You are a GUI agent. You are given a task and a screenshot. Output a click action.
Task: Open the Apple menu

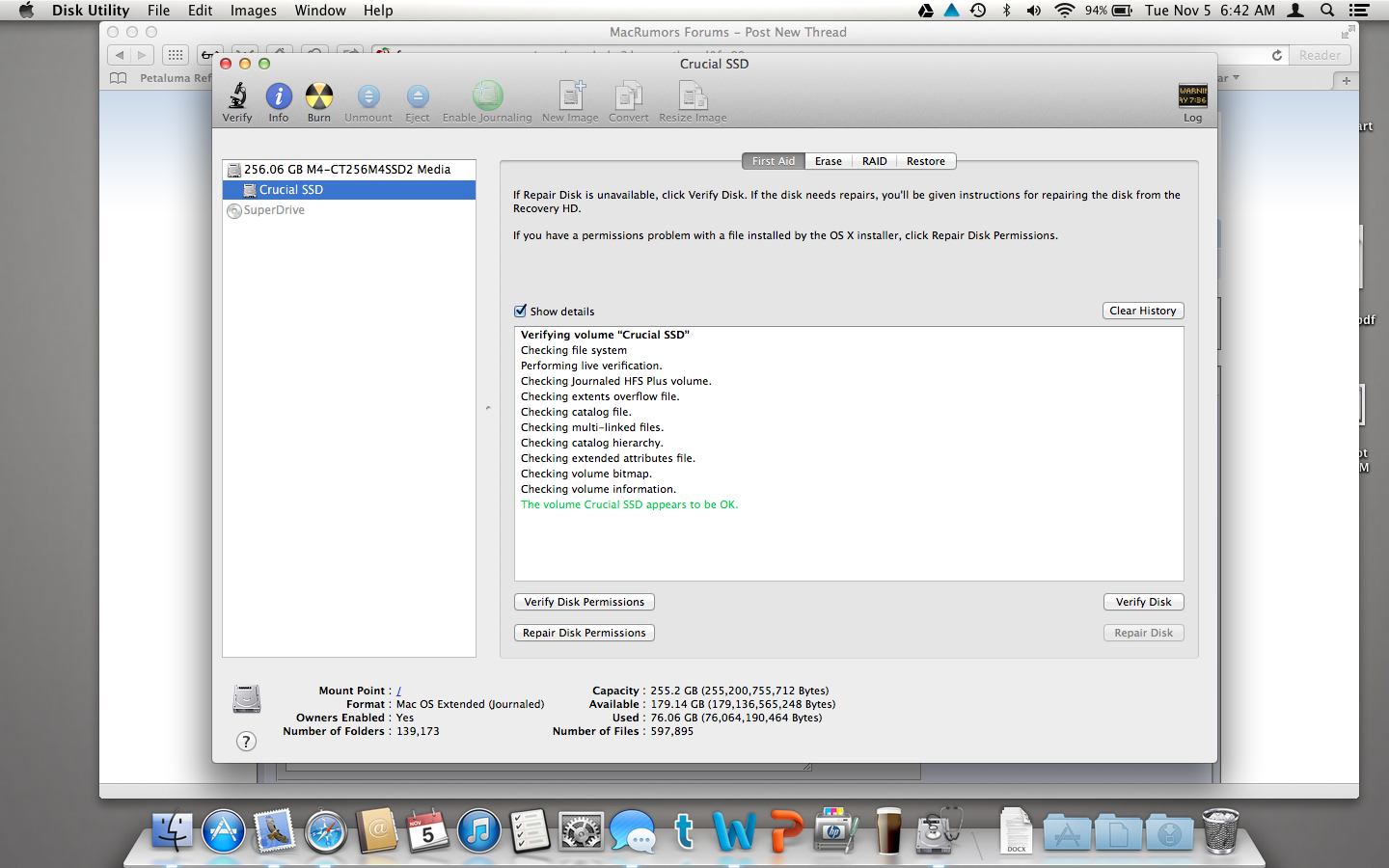[x=26, y=10]
